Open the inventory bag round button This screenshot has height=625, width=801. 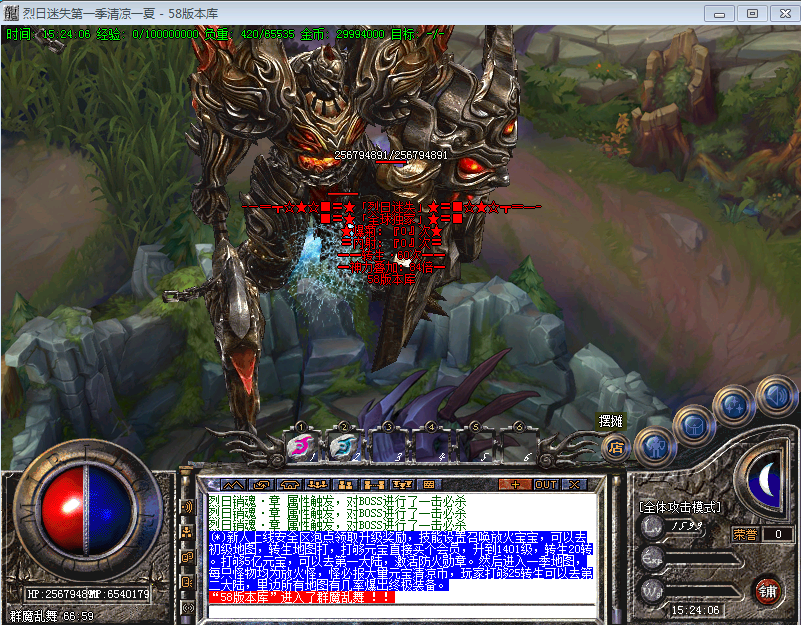click(x=692, y=424)
